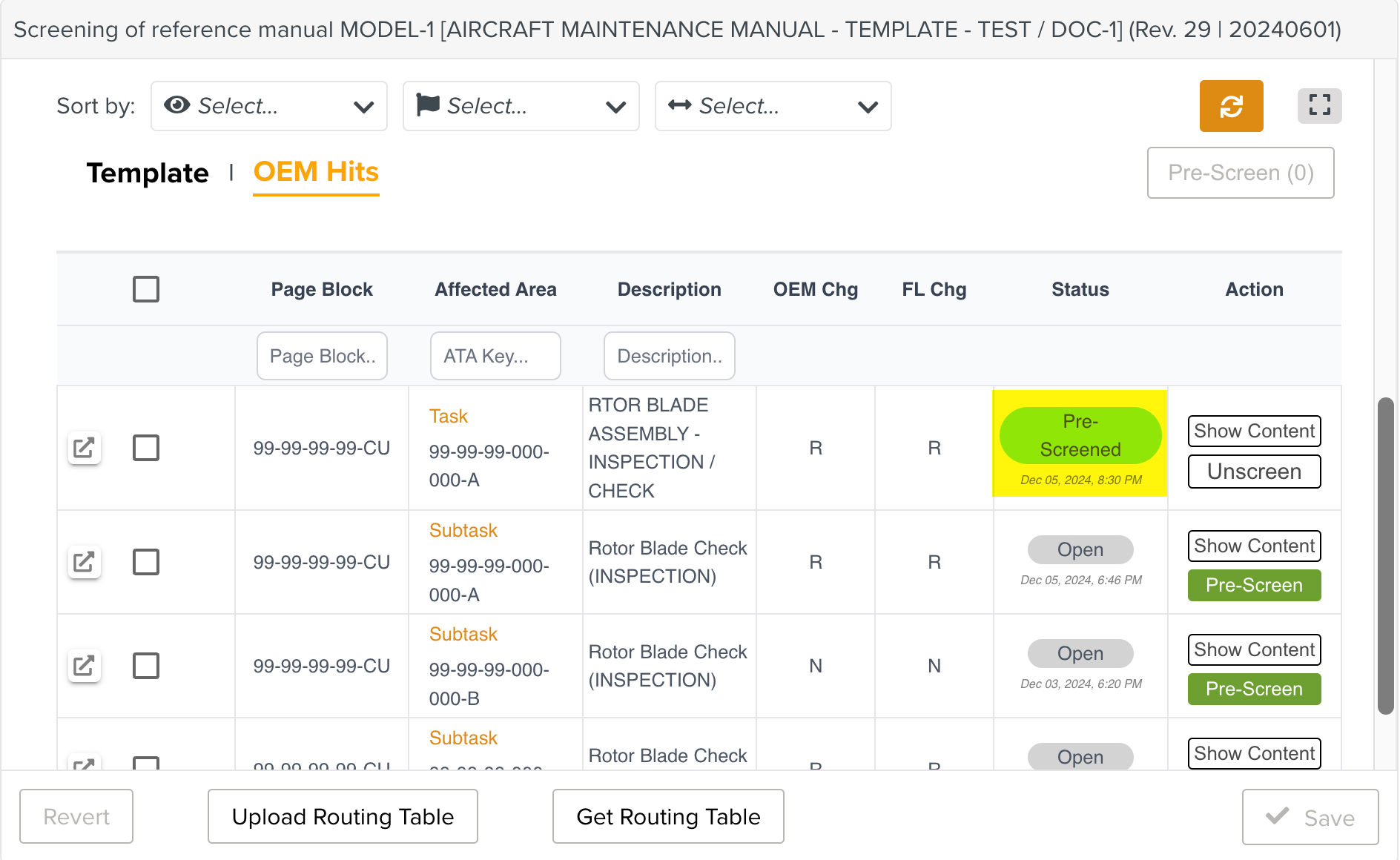1400x860 pixels.
Task: Open external link for subtask 000-A row
Action: [x=84, y=562]
